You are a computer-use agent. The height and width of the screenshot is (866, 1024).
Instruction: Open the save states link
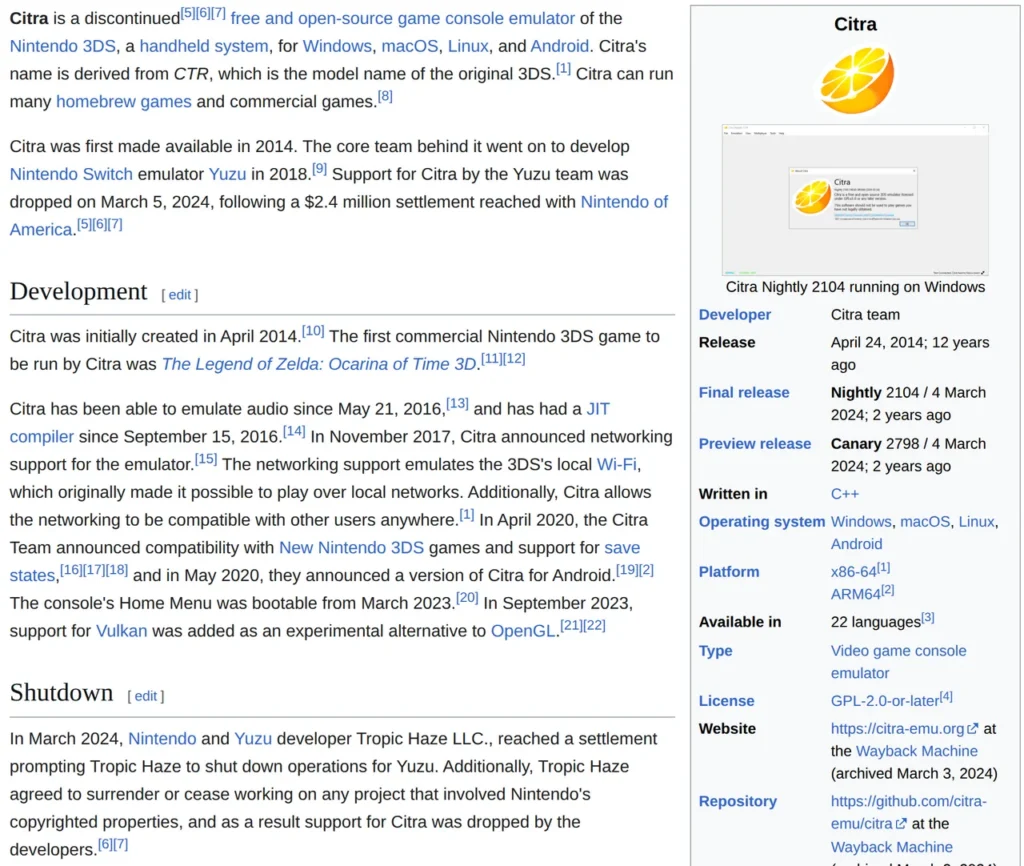(325, 562)
